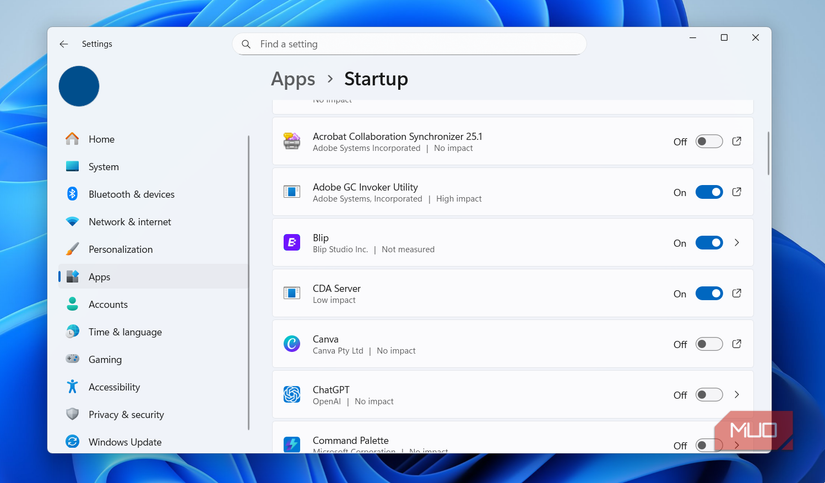The width and height of the screenshot is (825, 483).
Task: Click the Accessibility figure icon
Action: point(72,387)
